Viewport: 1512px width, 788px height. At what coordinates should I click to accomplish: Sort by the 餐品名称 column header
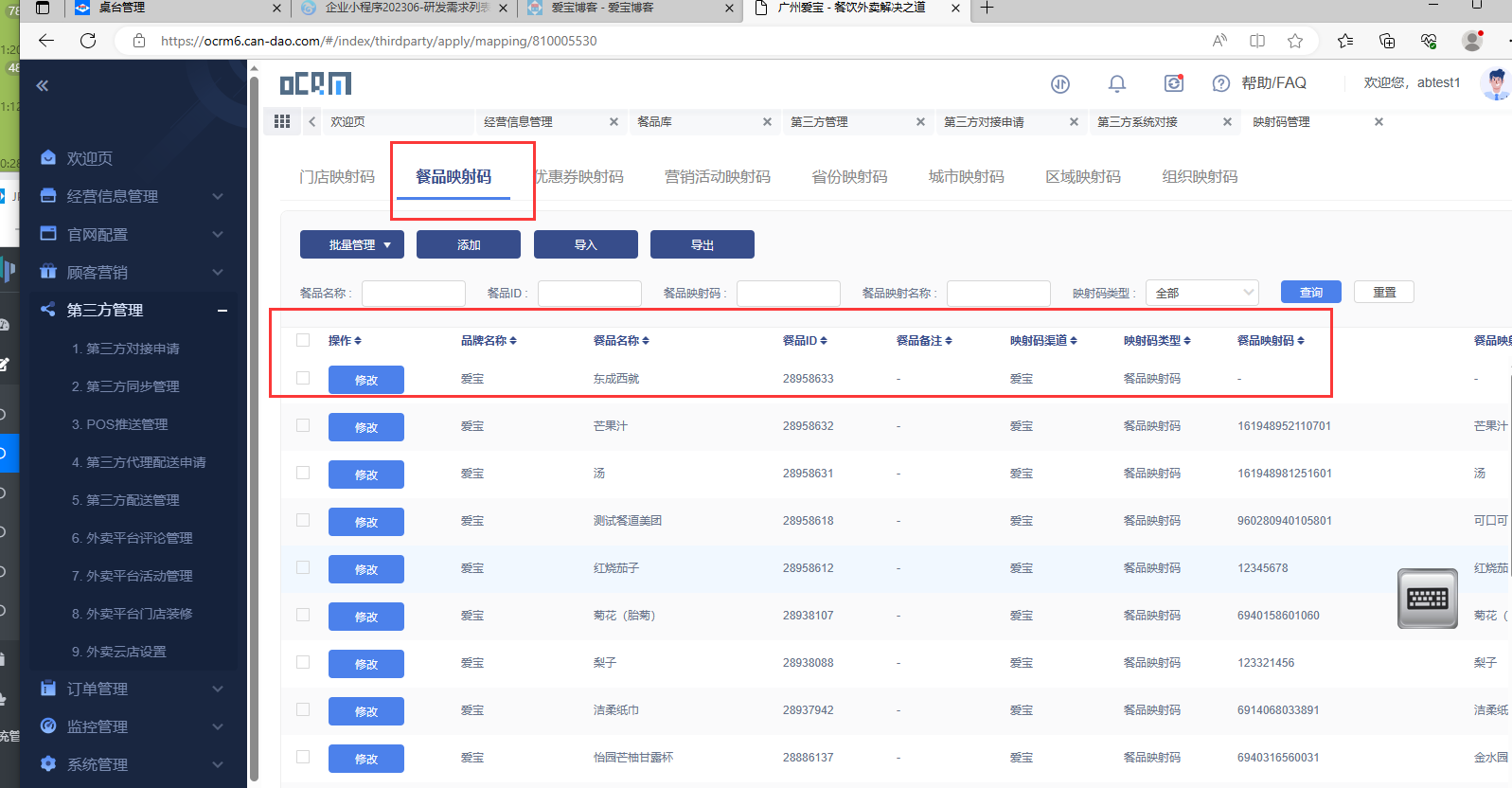(621, 341)
